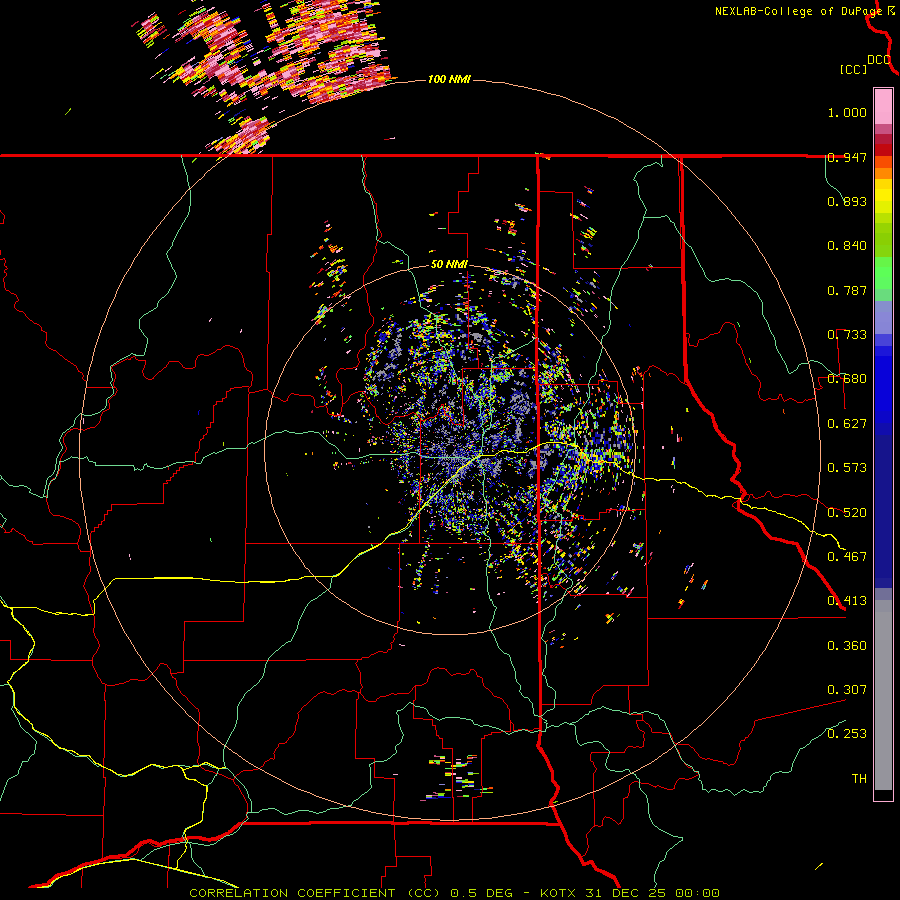The width and height of the screenshot is (900, 900).
Task: Pick the periwinkle band near 0.733
Action: tap(883, 318)
